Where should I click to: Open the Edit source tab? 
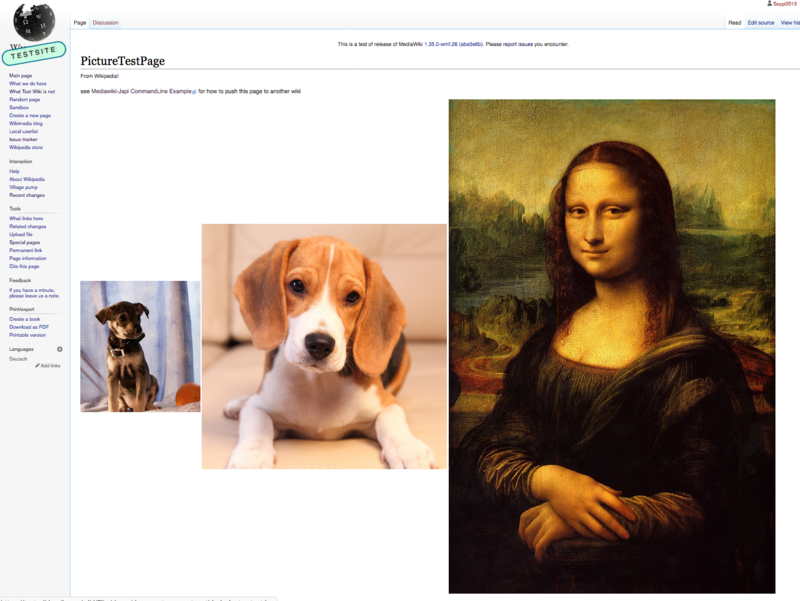pyautogui.click(x=761, y=23)
